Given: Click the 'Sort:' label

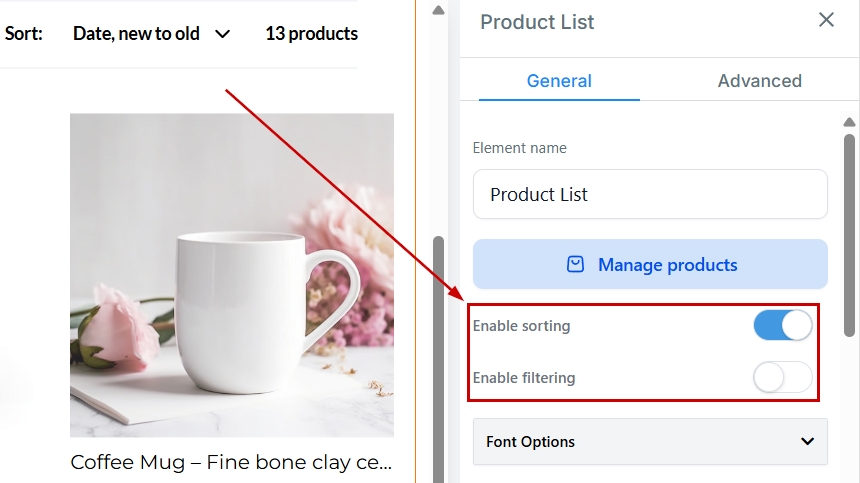Looking at the screenshot, I should pyautogui.click(x=24, y=34).
